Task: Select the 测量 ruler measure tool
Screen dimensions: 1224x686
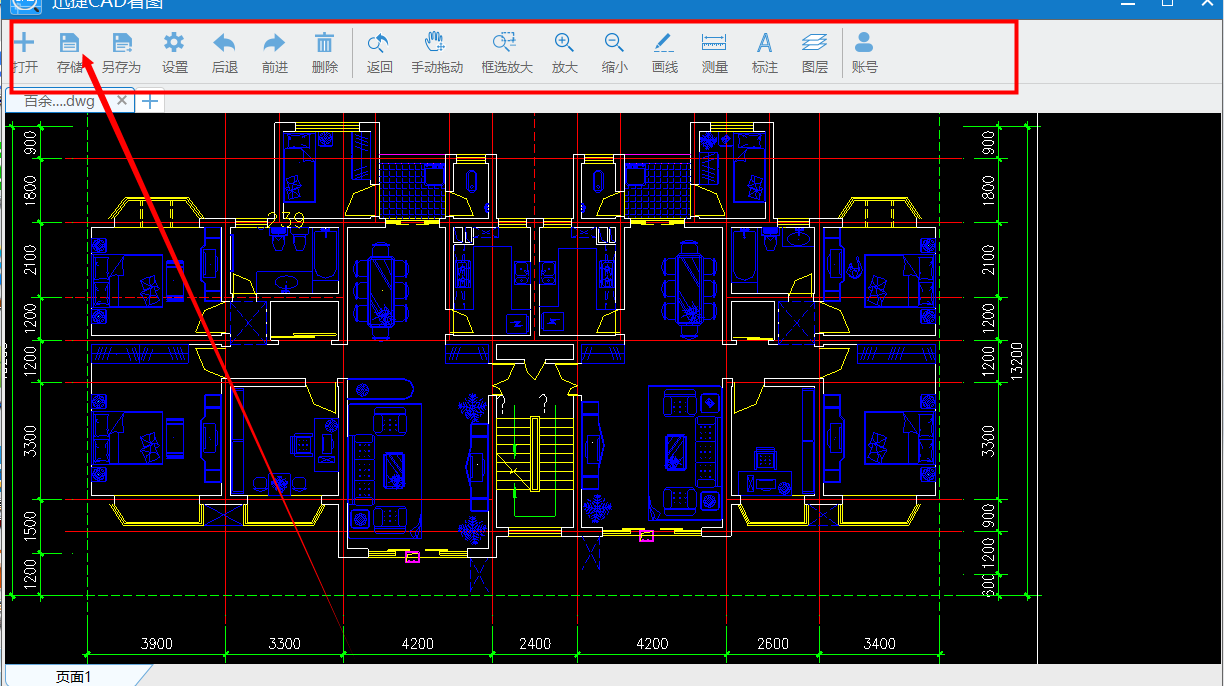Action: point(714,53)
